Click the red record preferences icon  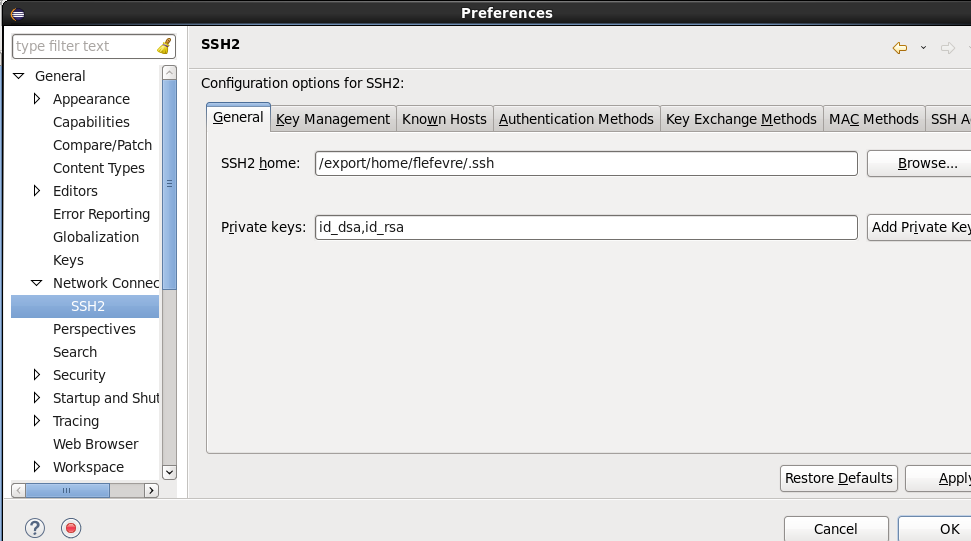(x=70, y=528)
